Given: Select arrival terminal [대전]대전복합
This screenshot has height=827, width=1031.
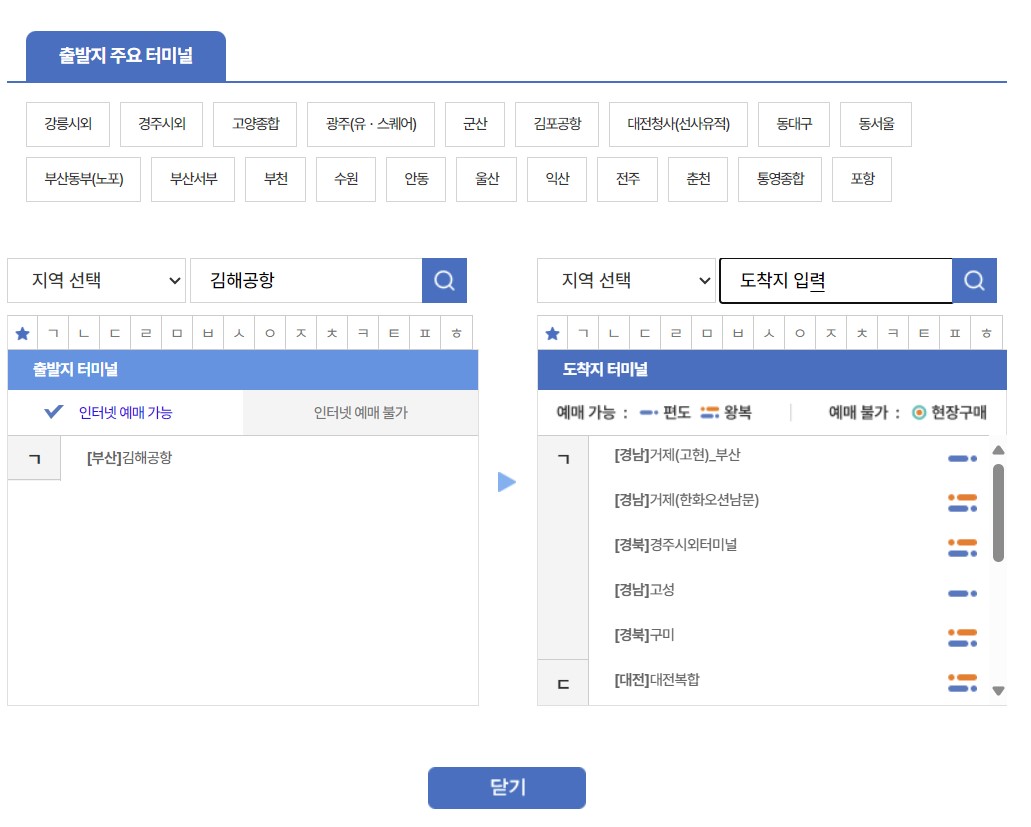Looking at the screenshot, I should click(x=657, y=680).
